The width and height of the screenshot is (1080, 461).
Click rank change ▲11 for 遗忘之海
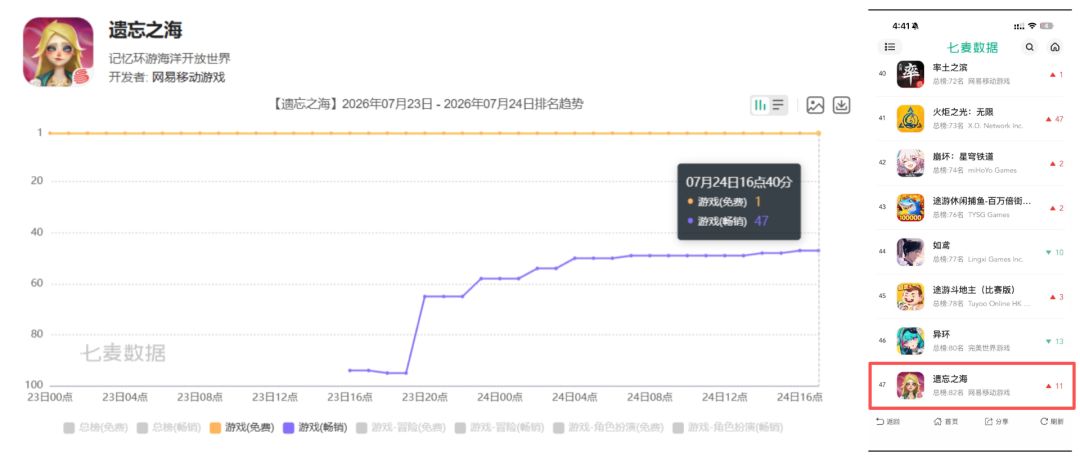[x=1054, y=386]
